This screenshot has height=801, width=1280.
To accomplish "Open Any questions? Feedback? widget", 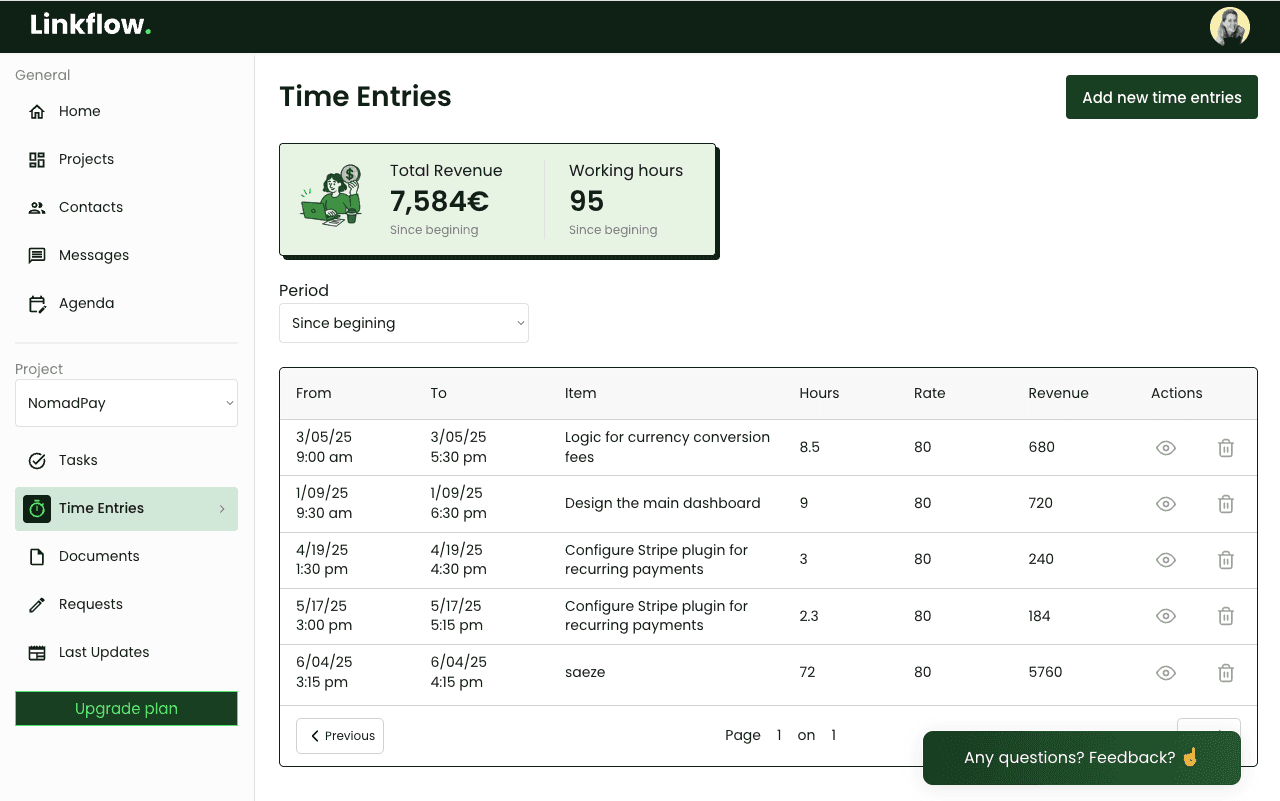I will pos(1081,758).
